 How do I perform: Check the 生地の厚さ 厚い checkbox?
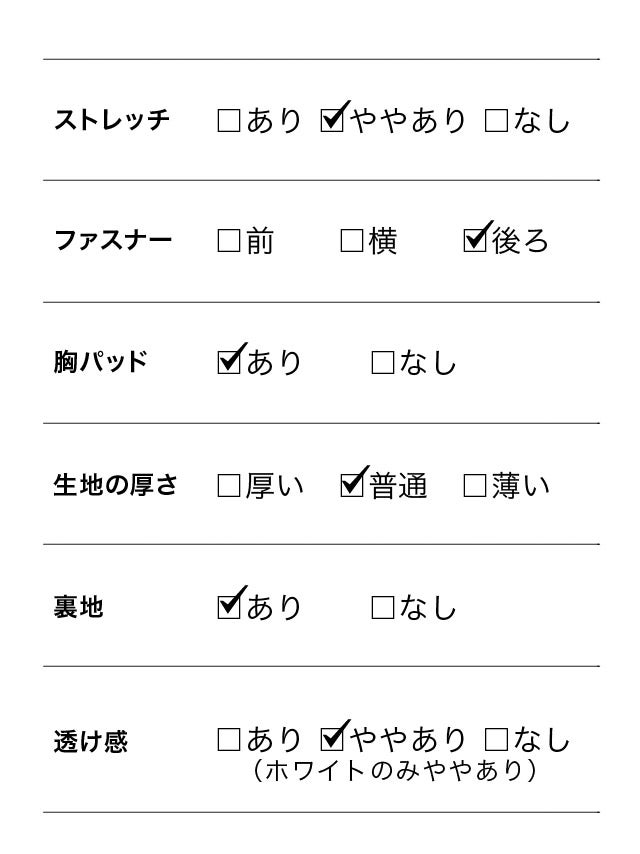pos(229,487)
